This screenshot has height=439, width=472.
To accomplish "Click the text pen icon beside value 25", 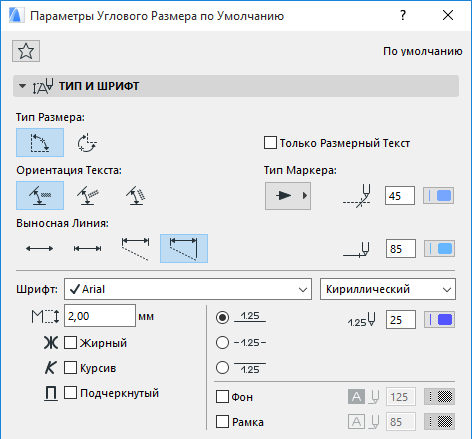I will tap(362, 320).
